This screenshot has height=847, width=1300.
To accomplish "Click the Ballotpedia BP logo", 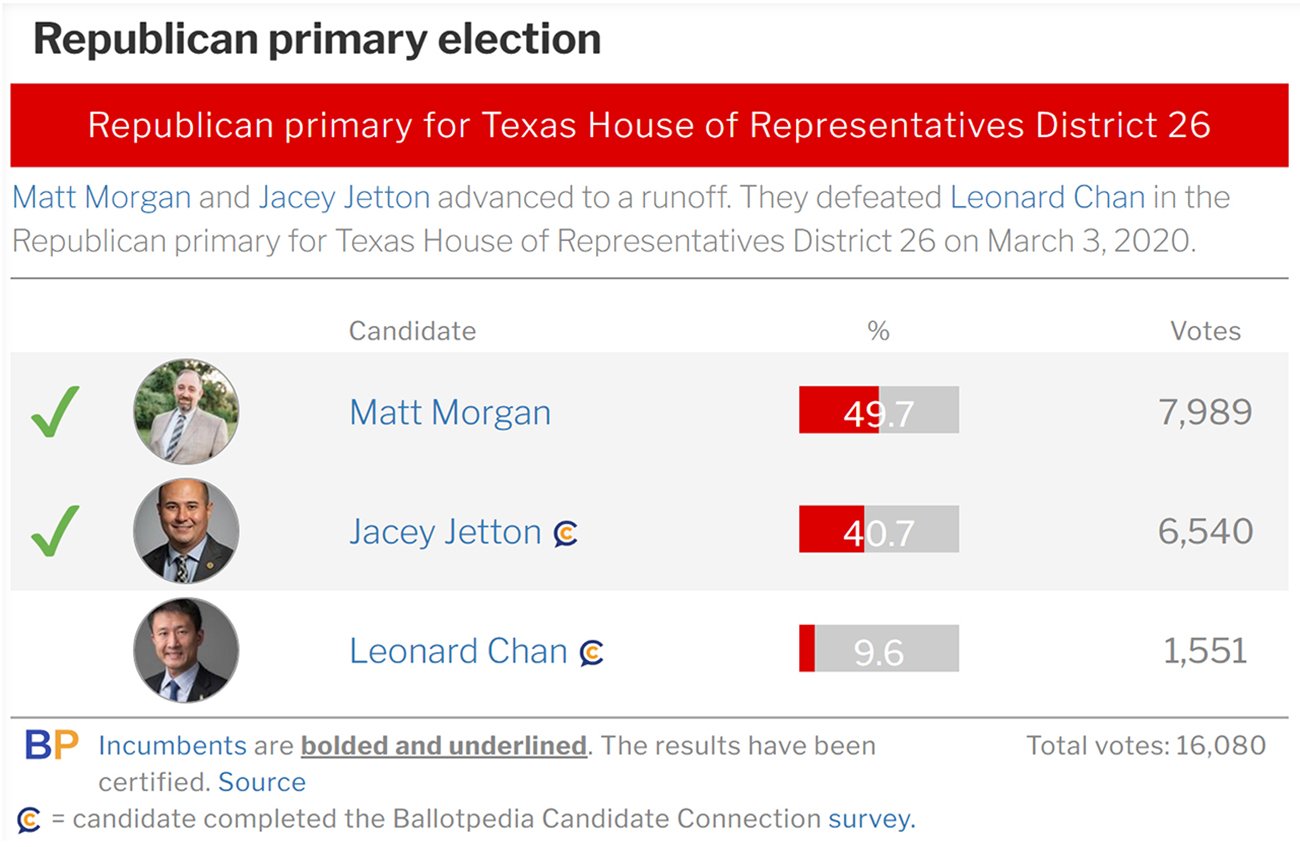I will (51, 746).
